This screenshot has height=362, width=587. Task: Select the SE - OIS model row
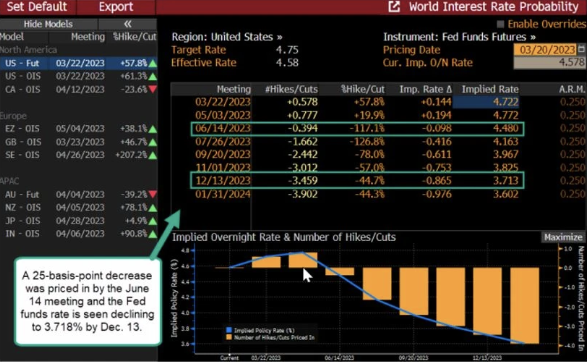tap(78, 155)
